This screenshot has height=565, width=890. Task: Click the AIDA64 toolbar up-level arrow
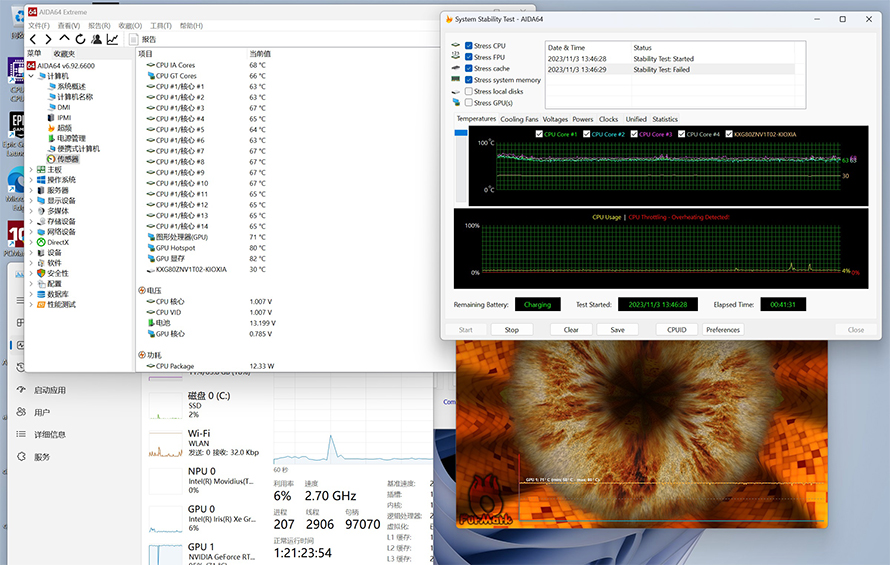point(64,39)
